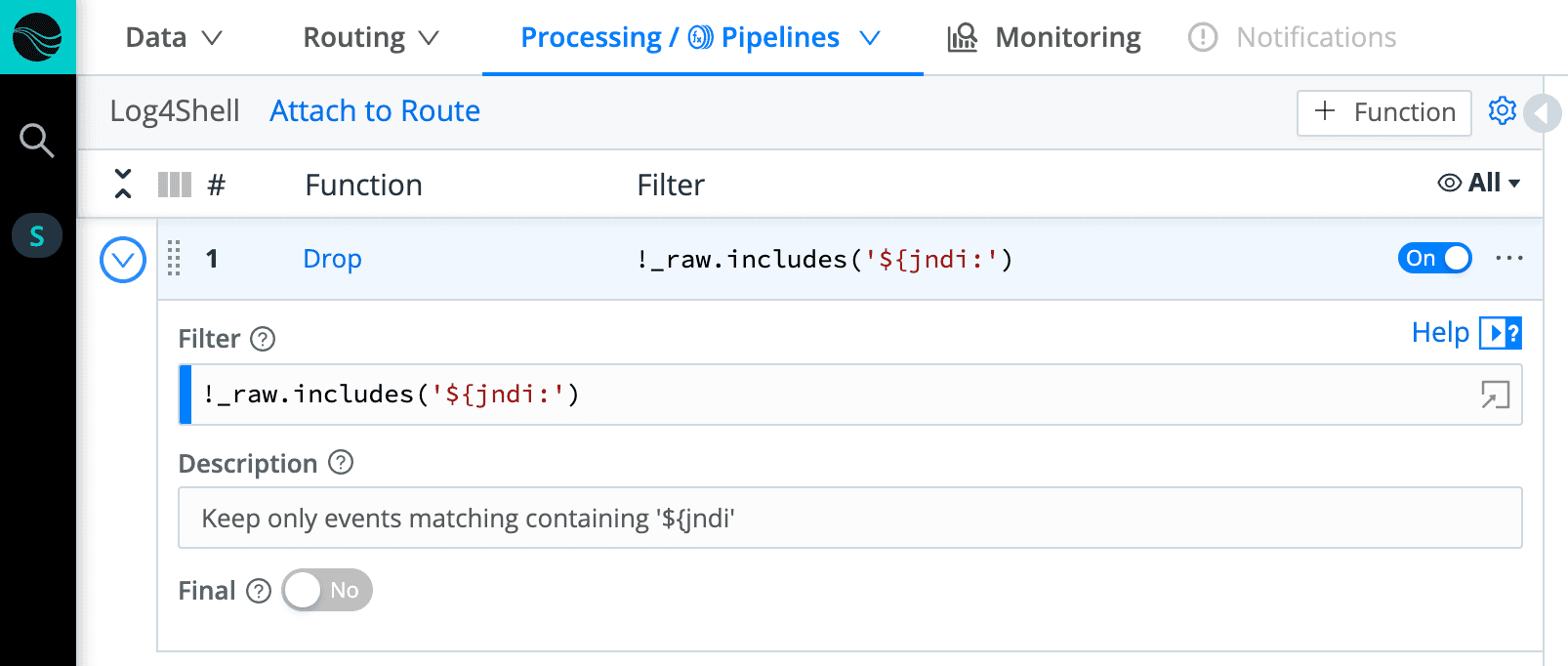Open pipeline settings gear icon
The height and width of the screenshot is (666, 1568).
click(x=1502, y=111)
